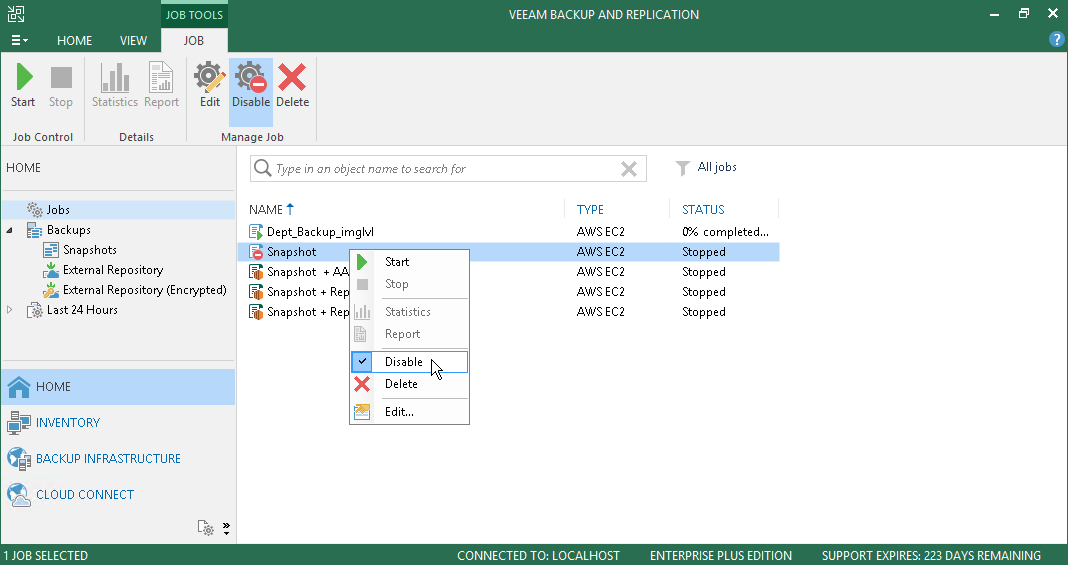Open the BACKUP INFRASTRUCTURE view

tap(119, 459)
